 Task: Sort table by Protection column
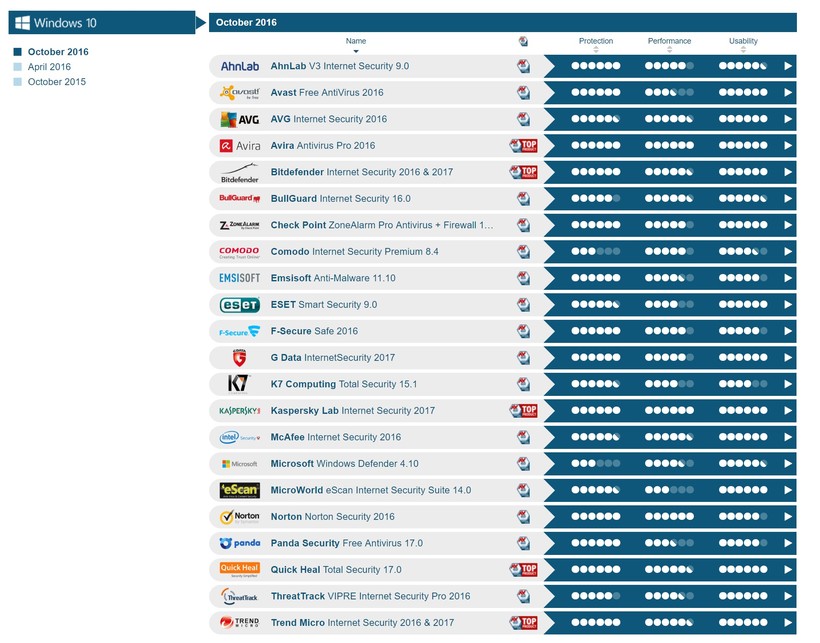coord(596,44)
